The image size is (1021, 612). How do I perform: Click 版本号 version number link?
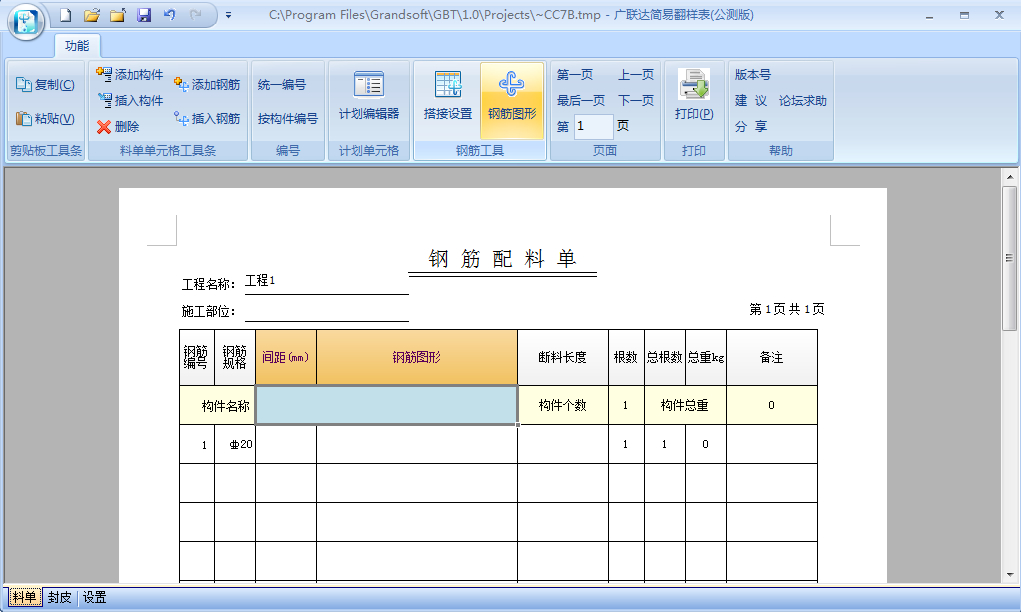click(753, 74)
